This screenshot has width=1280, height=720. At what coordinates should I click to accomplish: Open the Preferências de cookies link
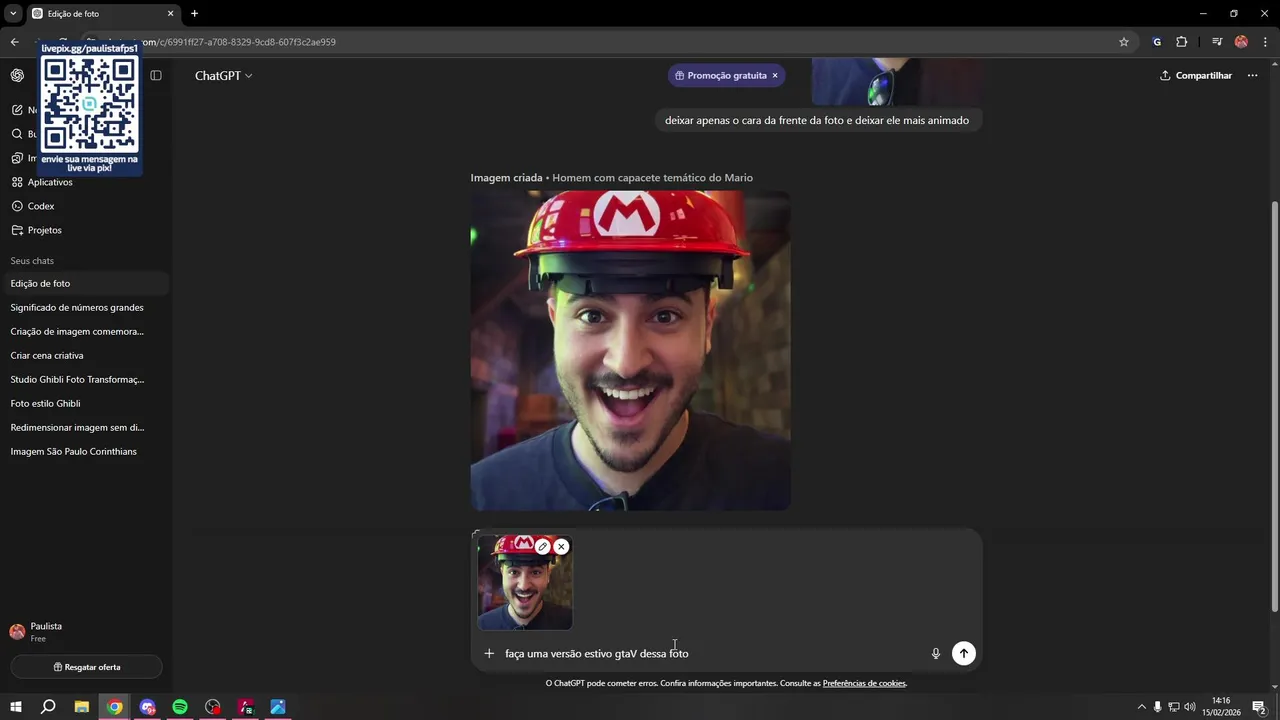pos(864,683)
